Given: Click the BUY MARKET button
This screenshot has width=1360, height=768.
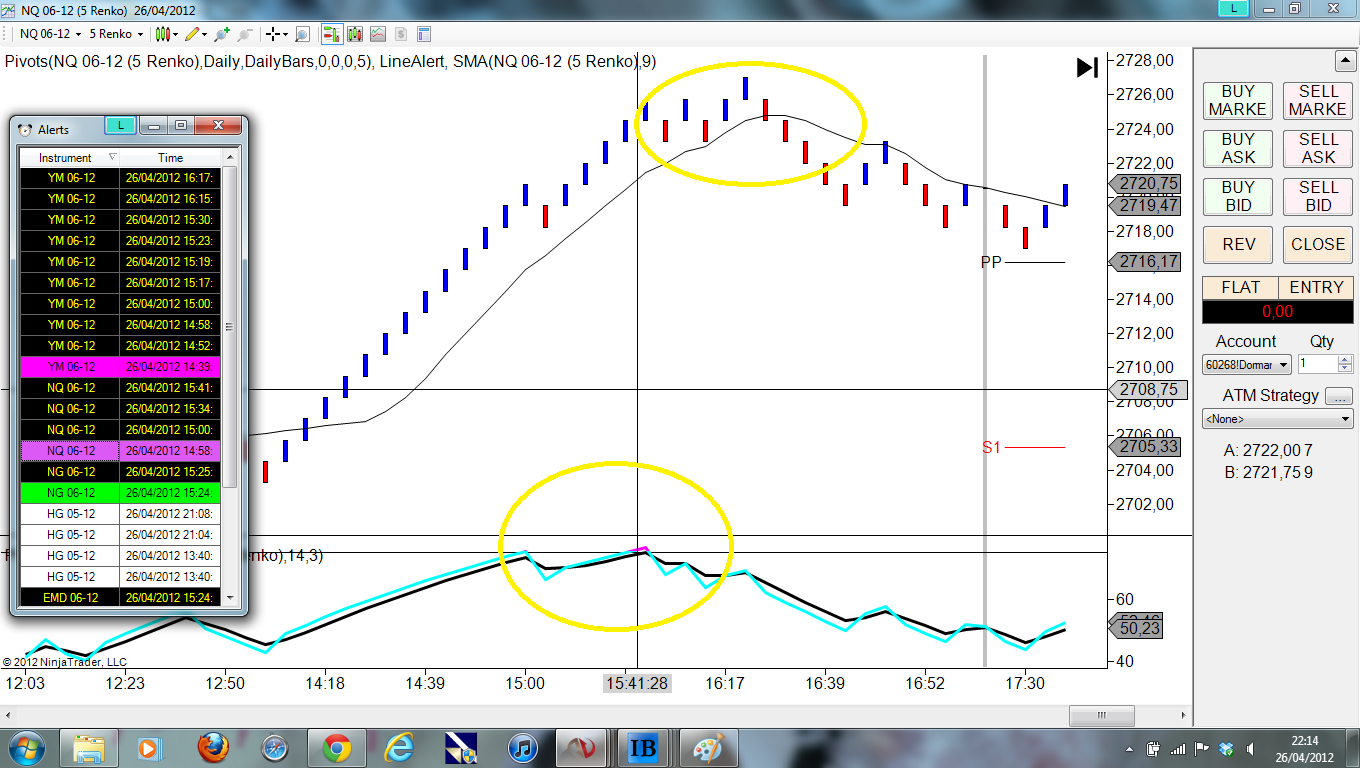Looking at the screenshot, I should pyautogui.click(x=1237, y=100).
